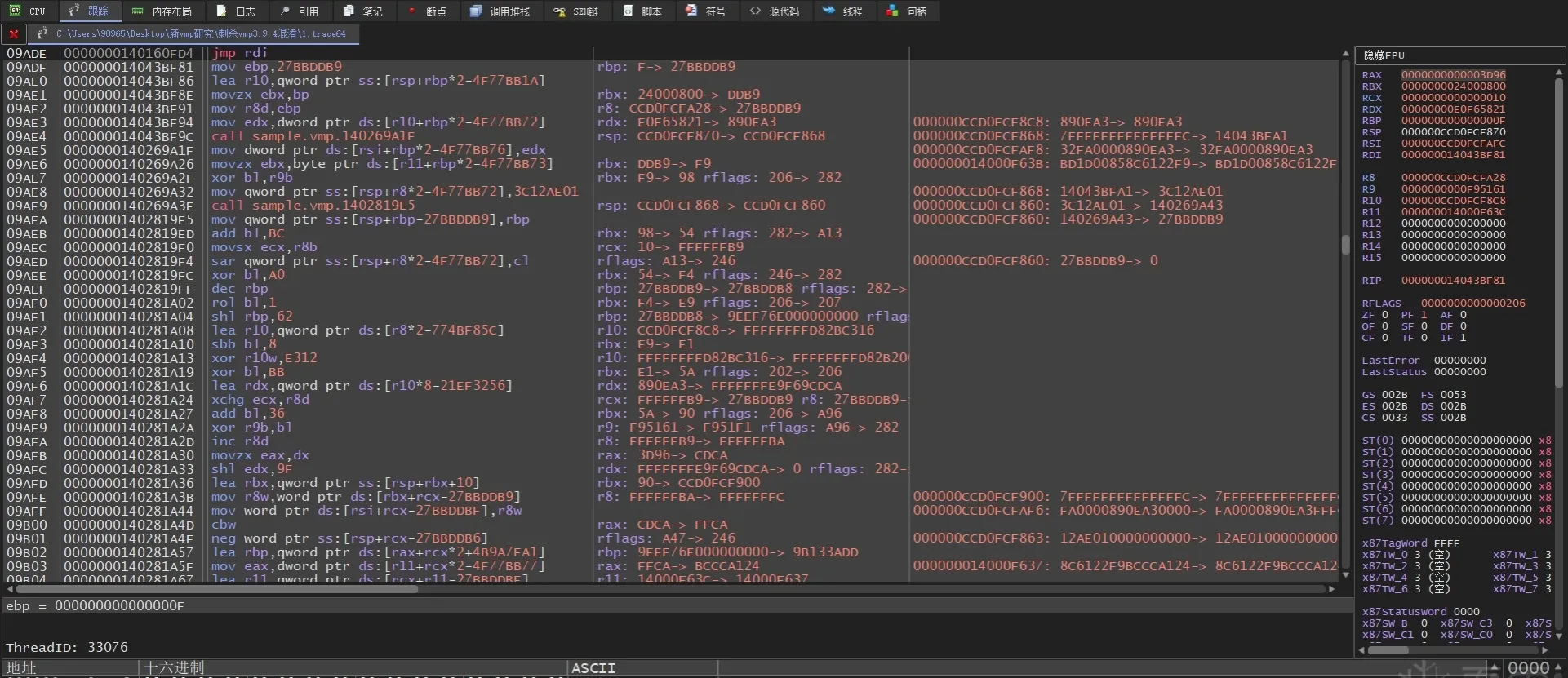1568x678 pixels.
Task: Click the LastError value in the registers
Action: 1460,360
